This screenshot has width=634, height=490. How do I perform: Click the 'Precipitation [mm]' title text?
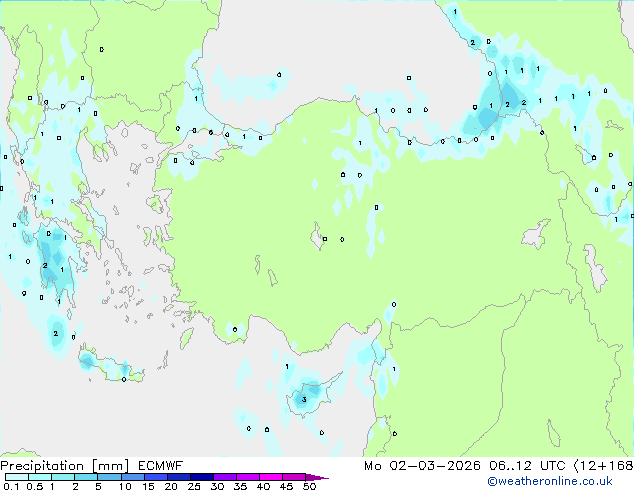pos(65,466)
